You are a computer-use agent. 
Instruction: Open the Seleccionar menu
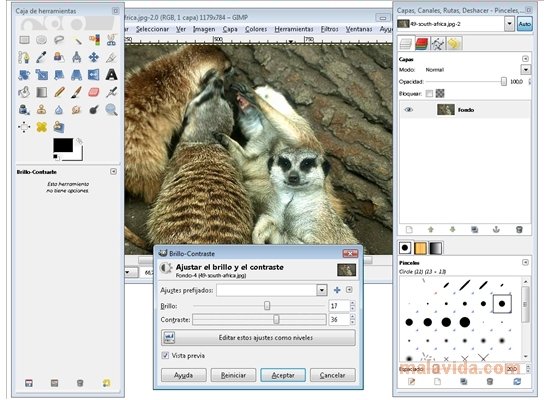pyautogui.click(x=152, y=29)
